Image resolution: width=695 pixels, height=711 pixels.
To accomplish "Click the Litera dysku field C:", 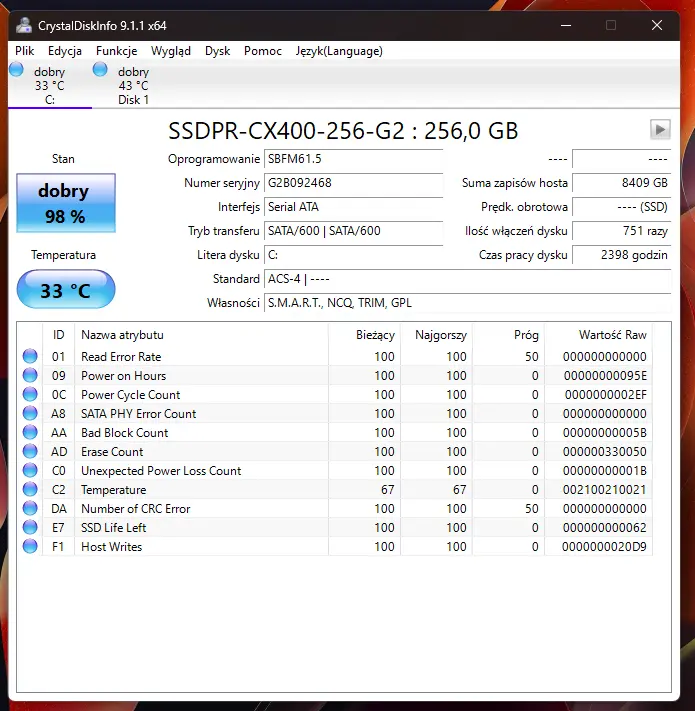I will pyautogui.click(x=353, y=255).
